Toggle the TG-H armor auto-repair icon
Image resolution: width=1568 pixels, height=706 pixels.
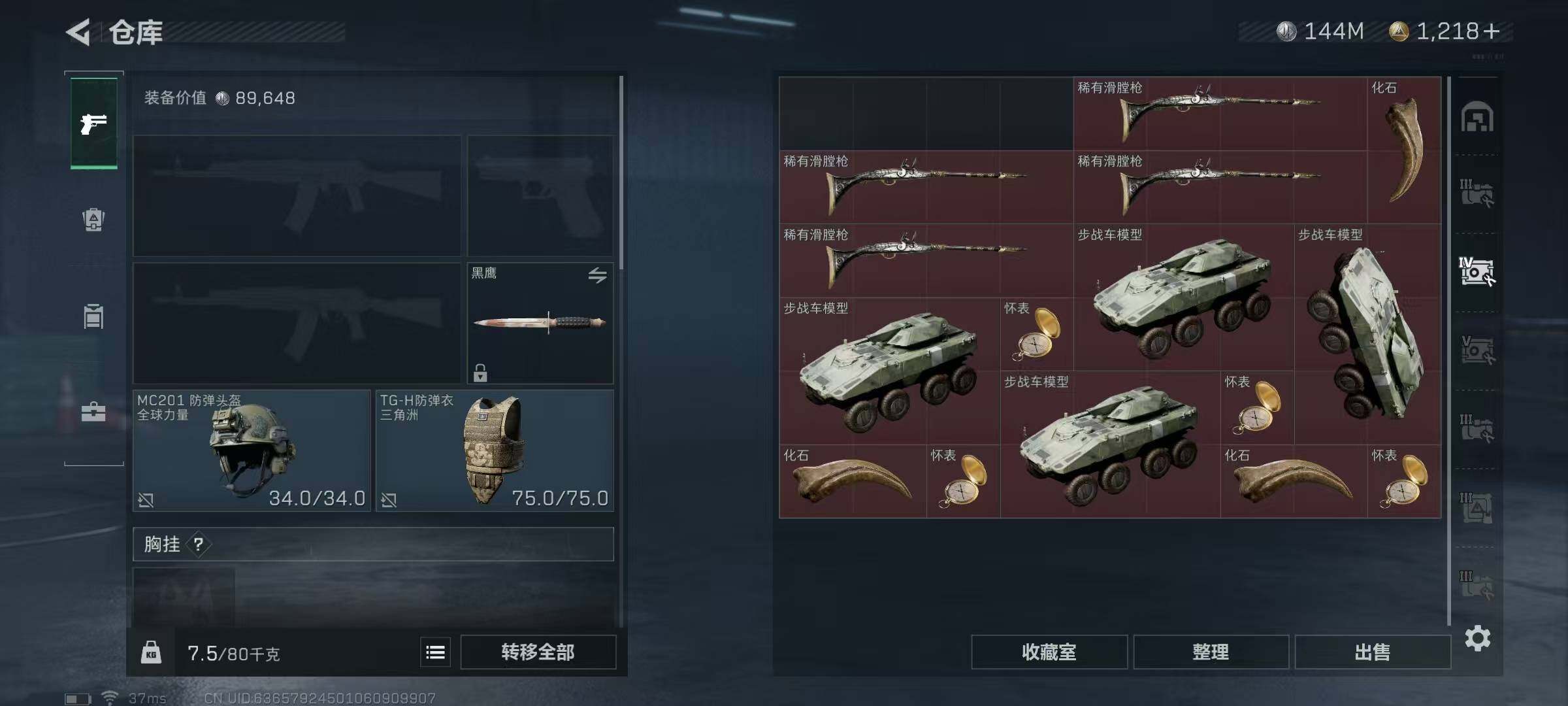pyautogui.click(x=389, y=500)
